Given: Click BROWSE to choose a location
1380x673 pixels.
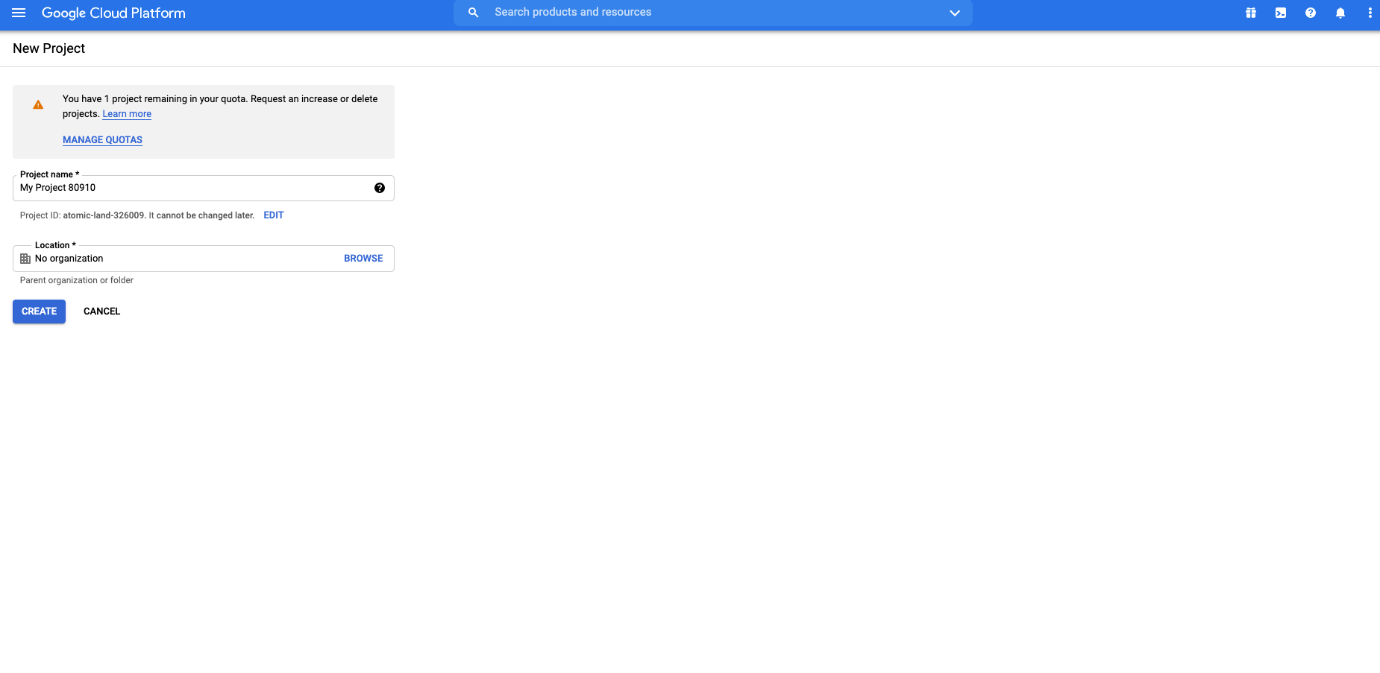Looking at the screenshot, I should 363,258.
